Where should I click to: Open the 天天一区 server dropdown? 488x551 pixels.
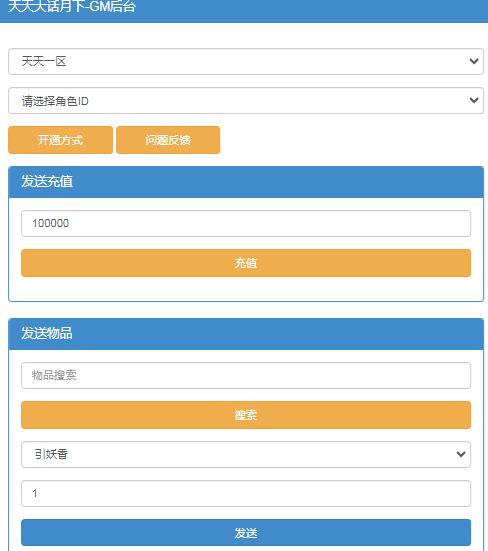click(246, 61)
